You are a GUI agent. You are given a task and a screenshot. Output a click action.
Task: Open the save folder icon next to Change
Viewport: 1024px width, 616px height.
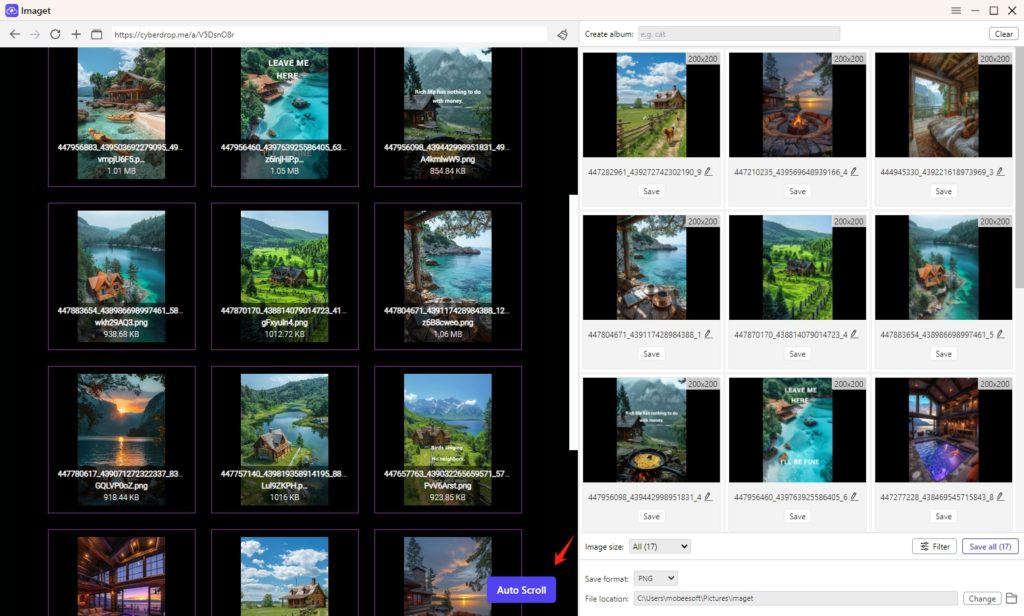pos(1011,598)
